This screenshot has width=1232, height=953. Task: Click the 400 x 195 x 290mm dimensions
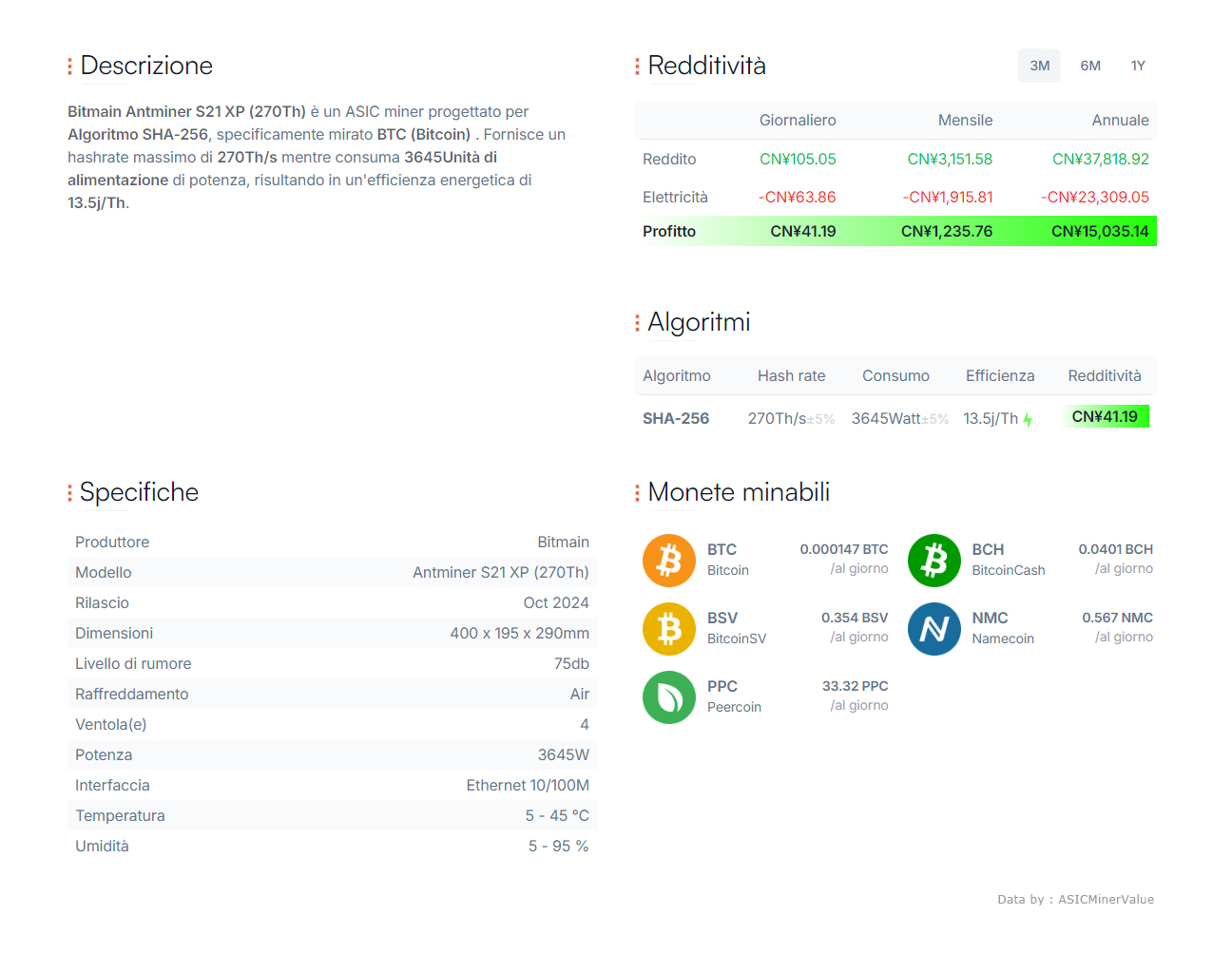520,633
